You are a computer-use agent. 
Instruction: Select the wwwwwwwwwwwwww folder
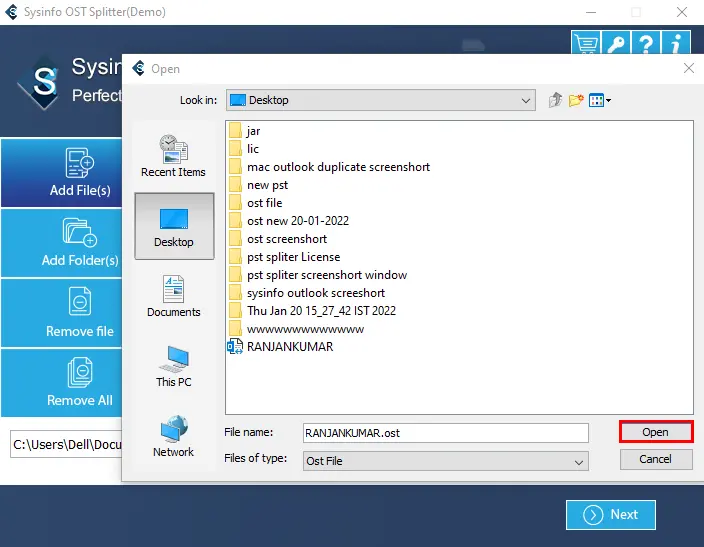(x=296, y=328)
